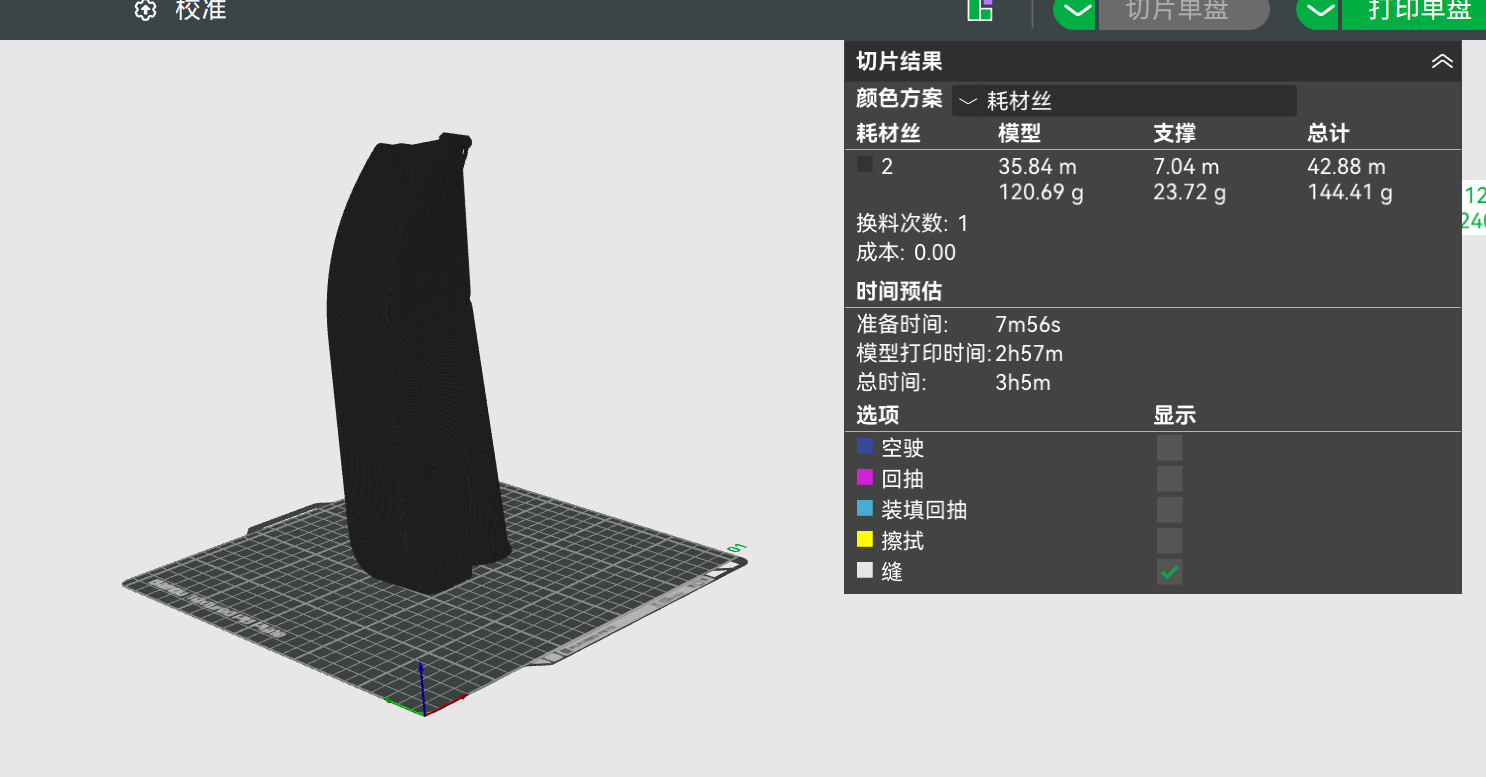Click the 模型 column header
This screenshot has height=777, width=1486.
(1019, 133)
